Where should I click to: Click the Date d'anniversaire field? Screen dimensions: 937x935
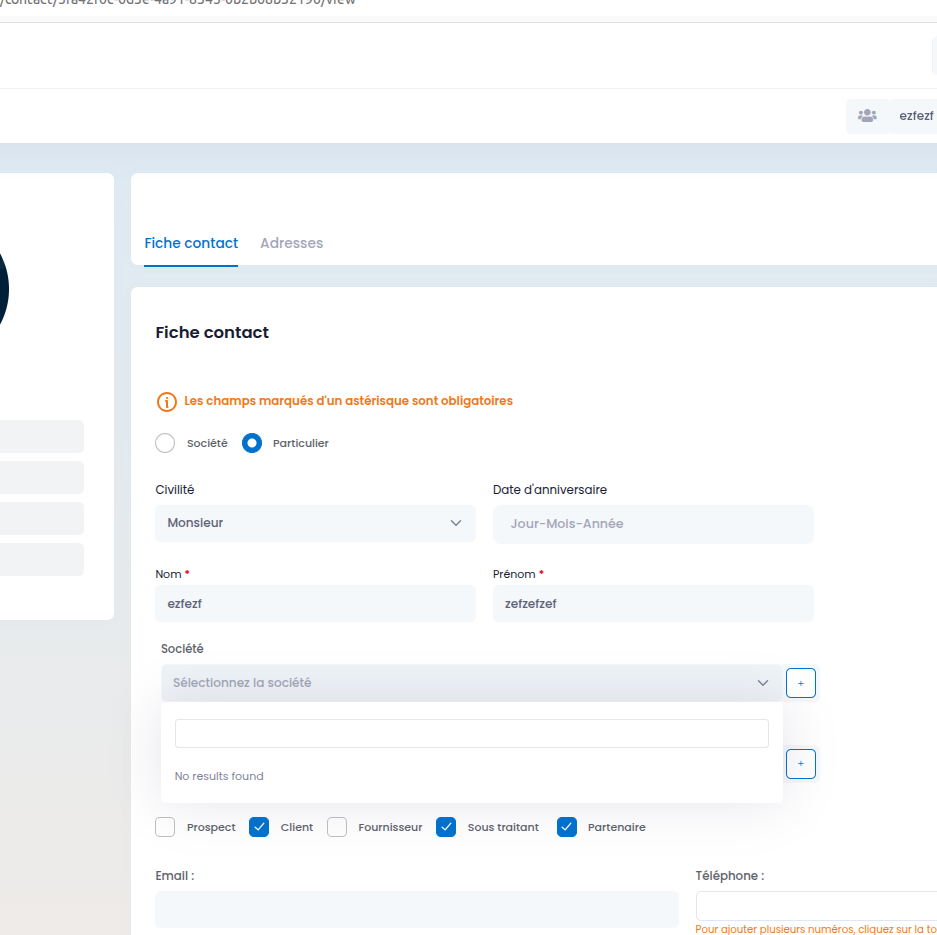(x=653, y=523)
